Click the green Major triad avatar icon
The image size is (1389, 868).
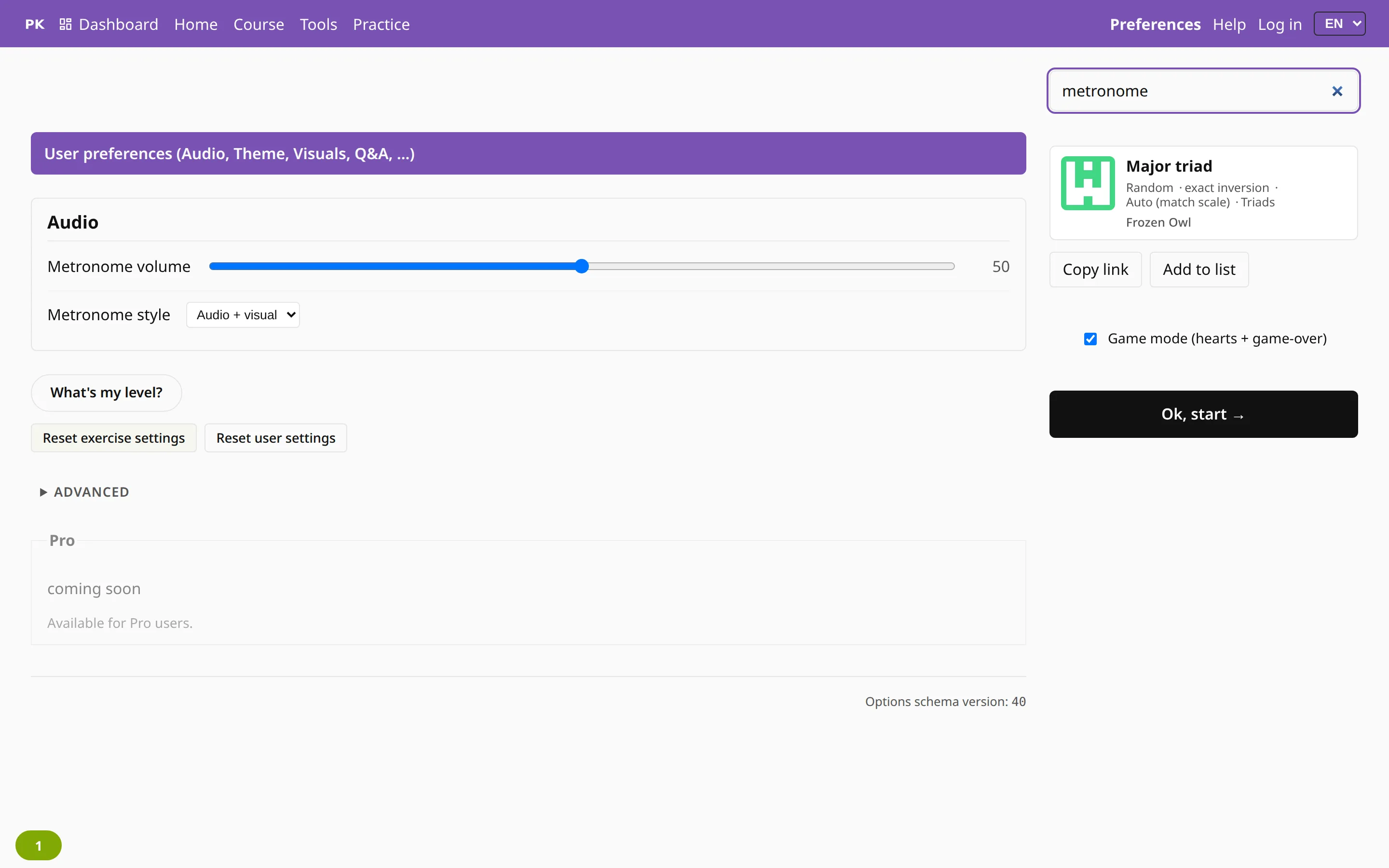(x=1088, y=183)
